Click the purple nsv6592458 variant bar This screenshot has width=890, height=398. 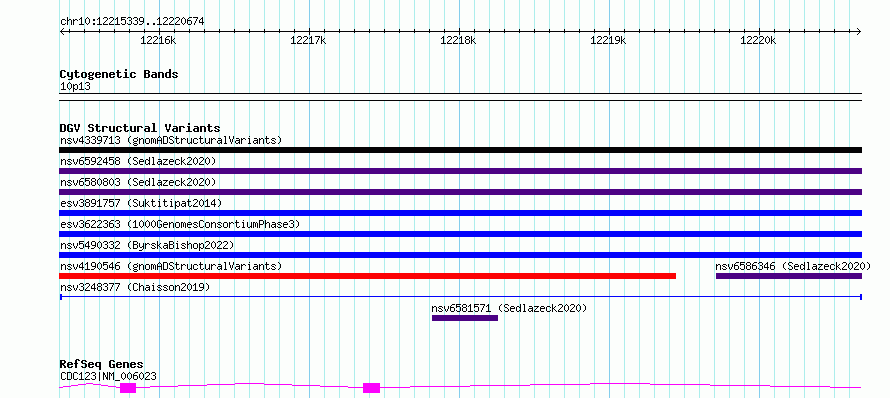(x=460, y=171)
